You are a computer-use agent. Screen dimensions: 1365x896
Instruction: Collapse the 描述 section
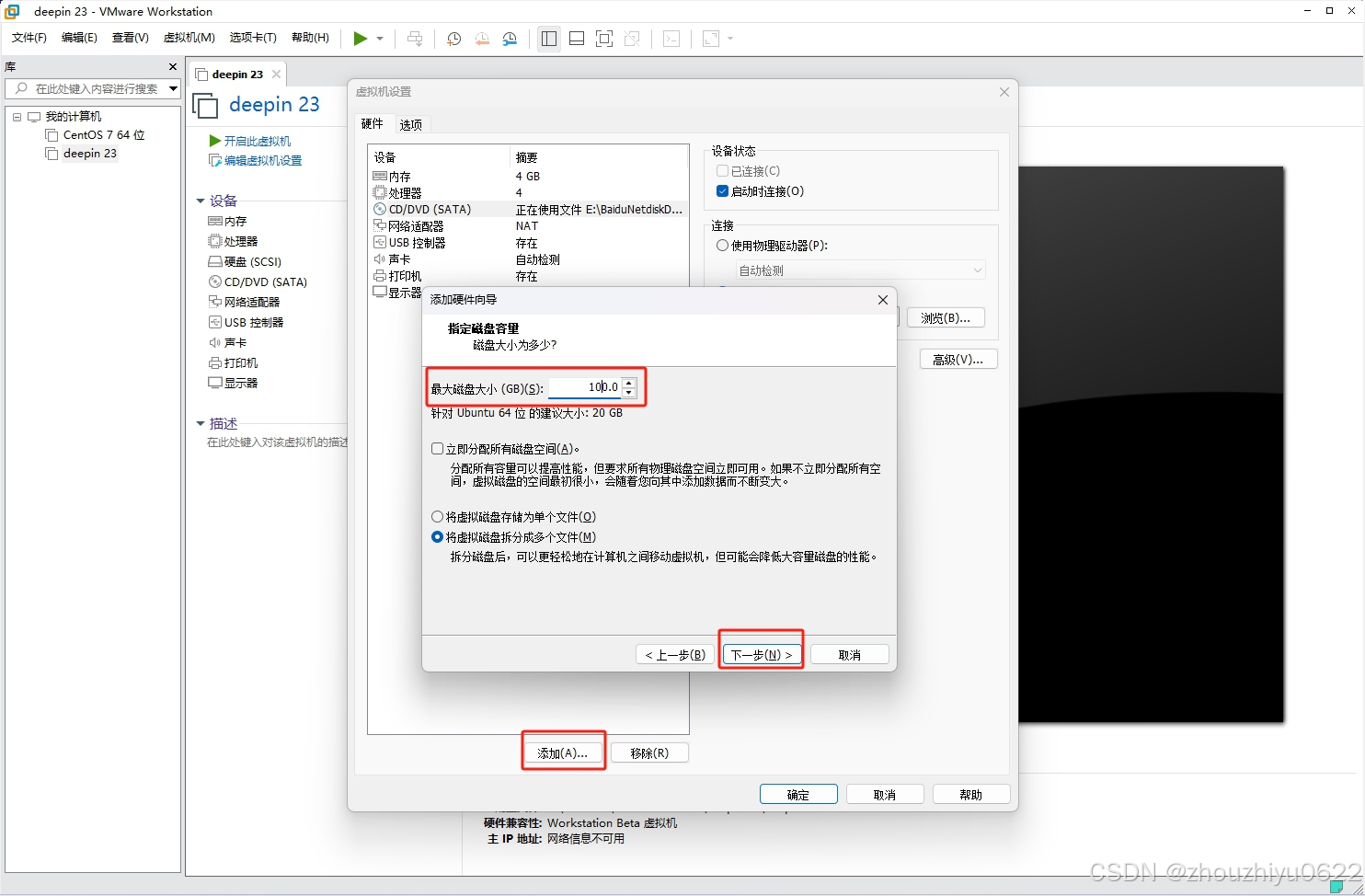coord(201,423)
